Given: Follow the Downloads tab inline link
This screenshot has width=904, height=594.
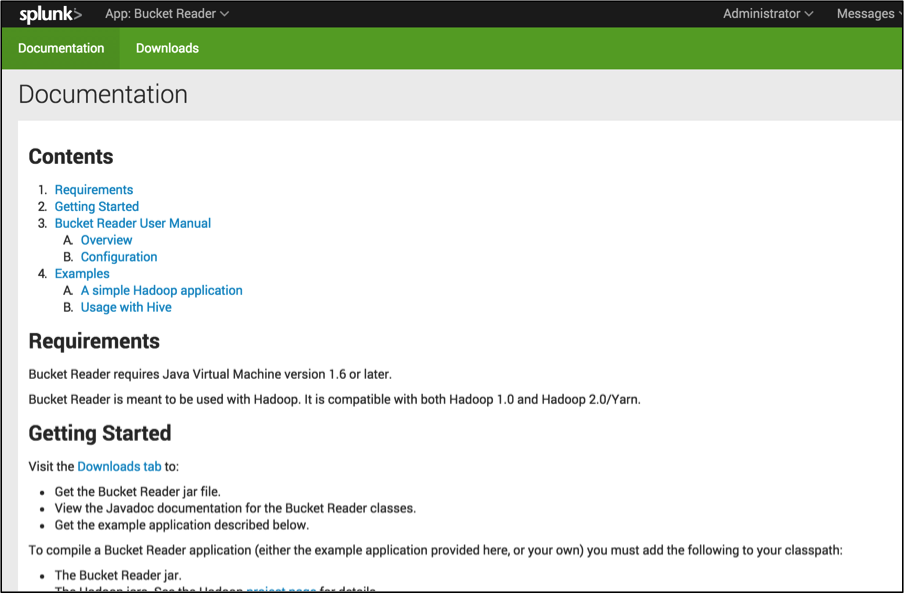Looking at the screenshot, I should click(x=119, y=467).
